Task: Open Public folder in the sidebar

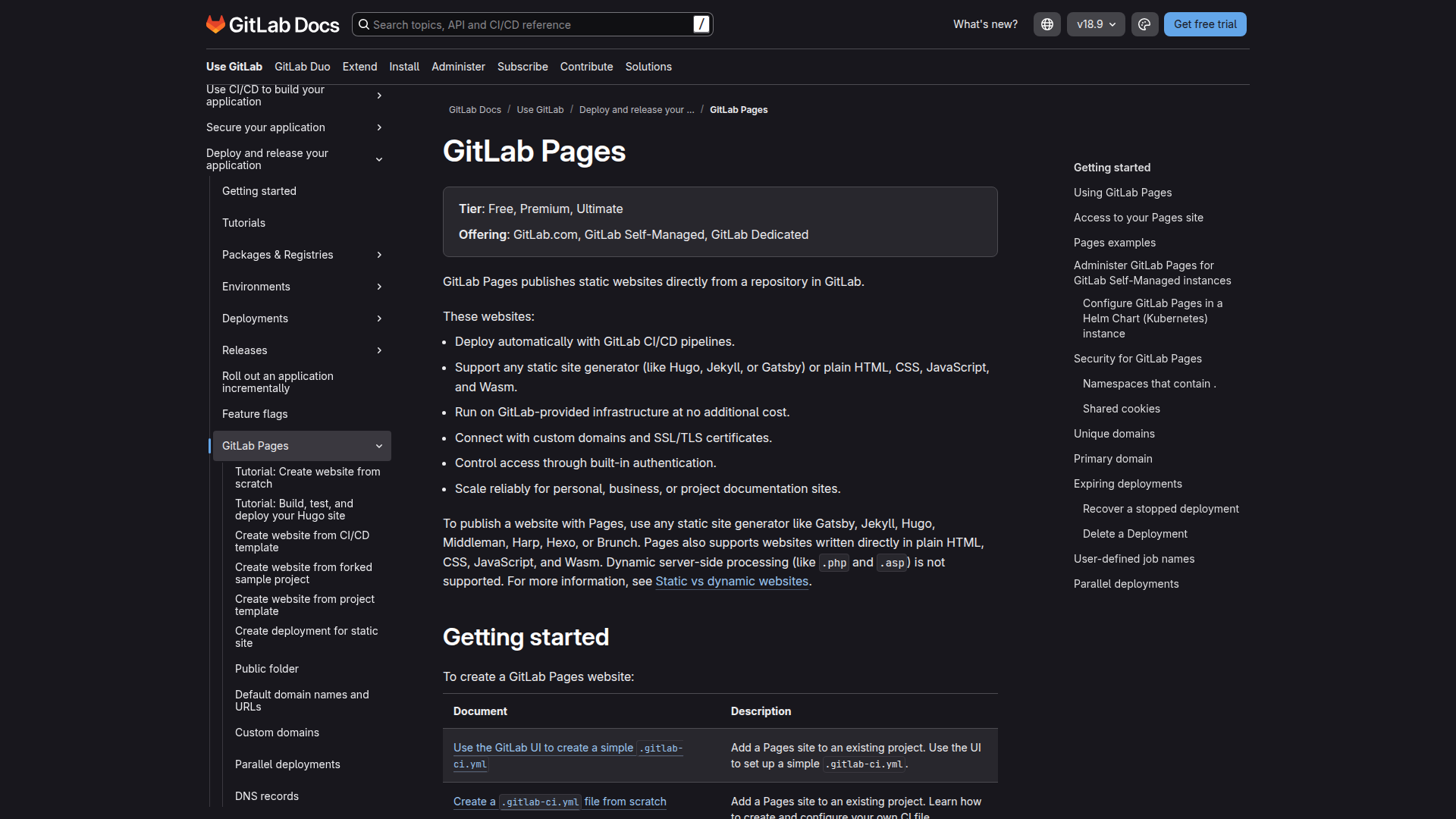Action: pos(267,669)
